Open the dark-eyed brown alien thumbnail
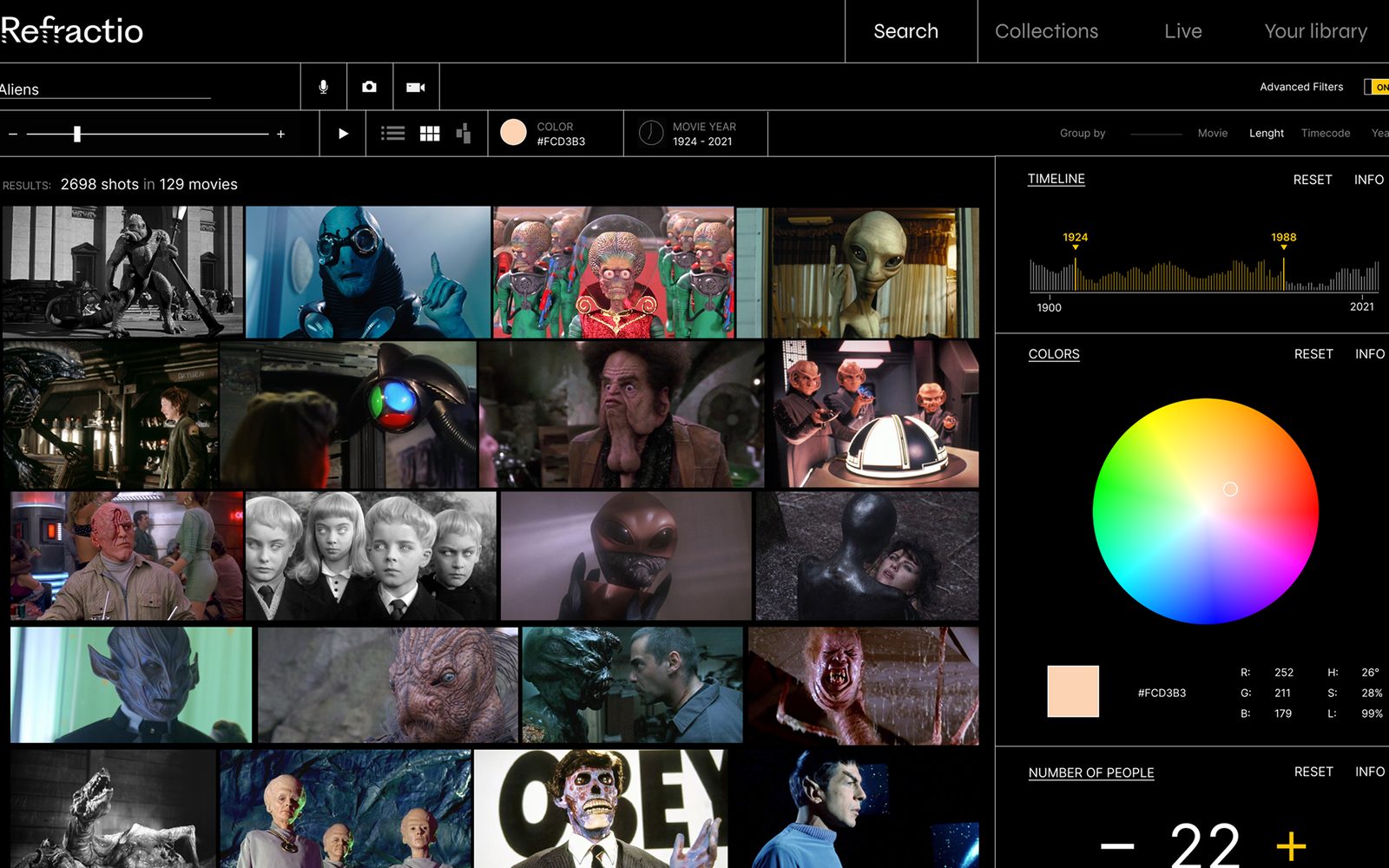The width and height of the screenshot is (1389, 868). (x=626, y=556)
